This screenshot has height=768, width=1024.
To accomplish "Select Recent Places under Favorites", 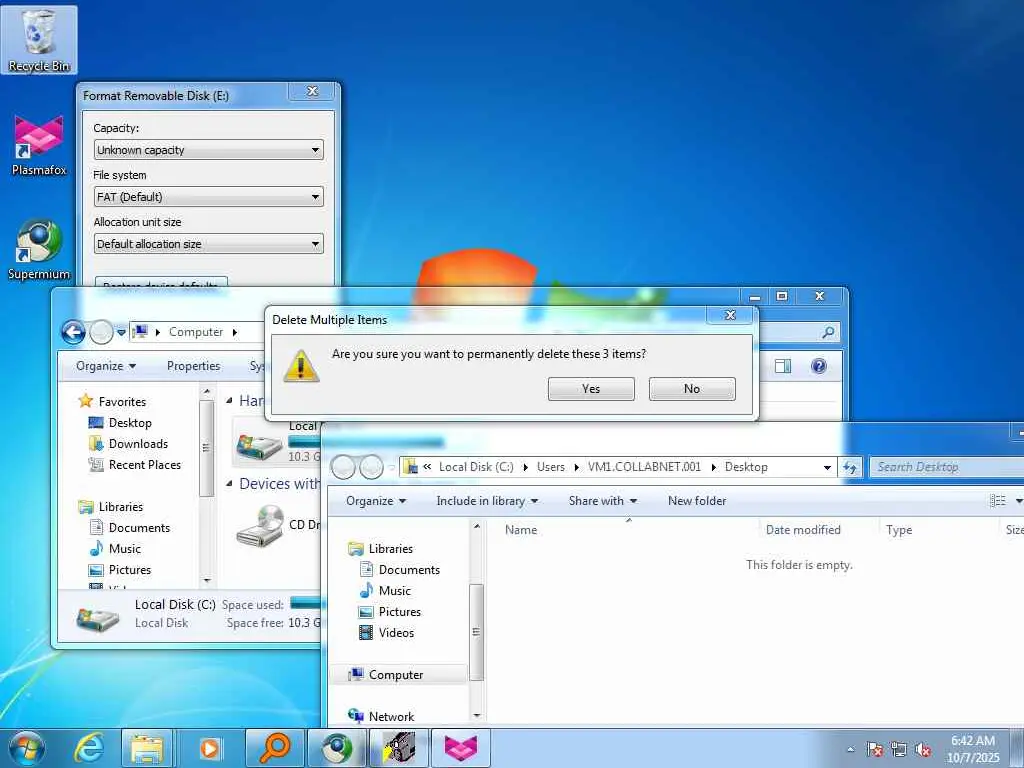I will point(144,464).
